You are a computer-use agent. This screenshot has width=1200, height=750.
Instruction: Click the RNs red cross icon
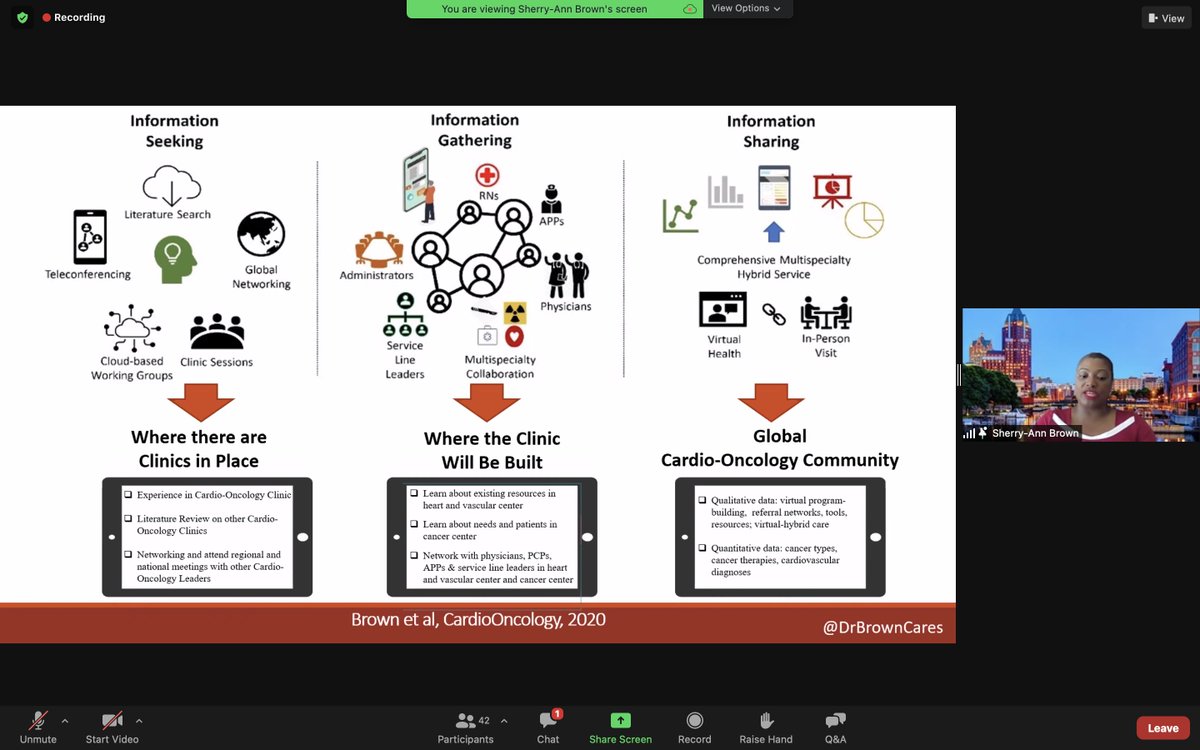click(x=487, y=176)
